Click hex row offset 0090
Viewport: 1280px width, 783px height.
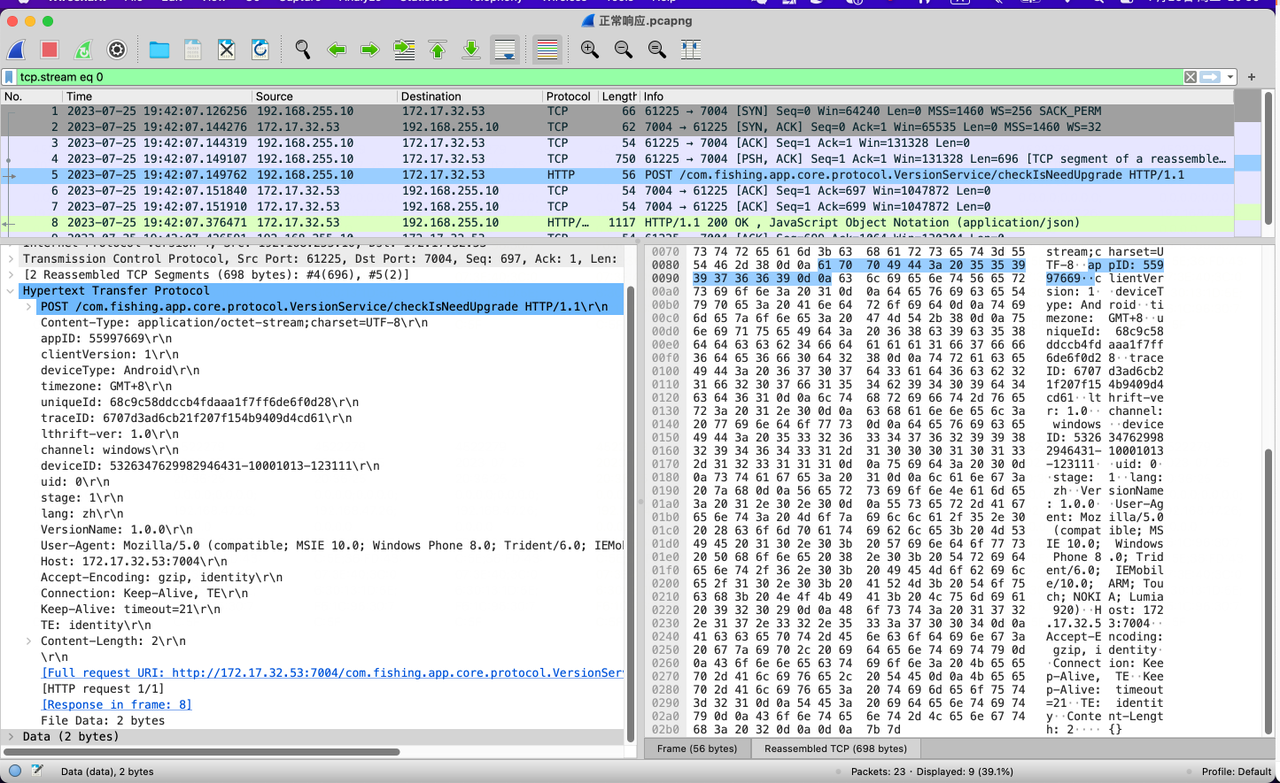point(664,278)
